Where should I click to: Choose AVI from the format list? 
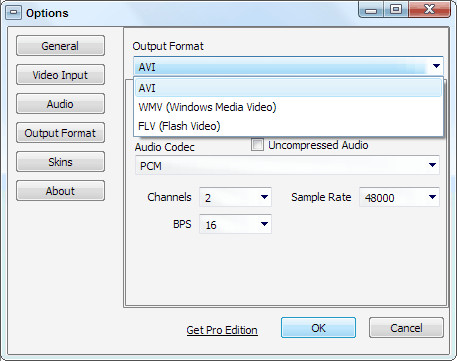pyautogui.click(x=288, y=88)
